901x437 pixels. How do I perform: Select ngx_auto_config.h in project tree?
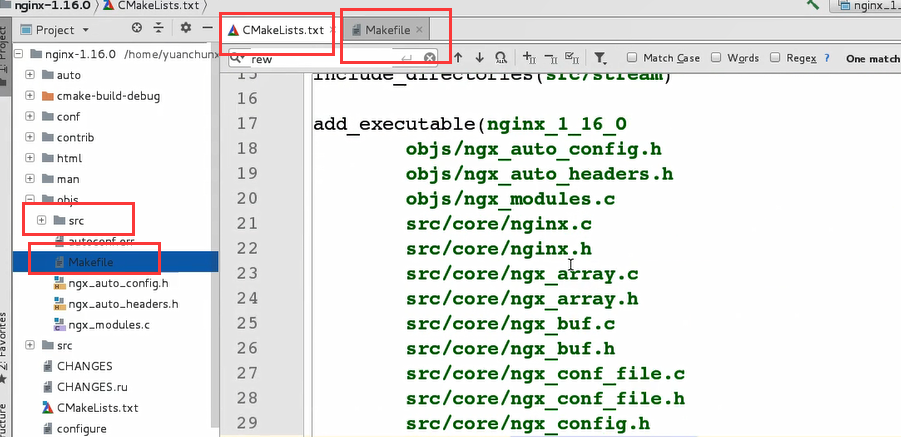pos(118,284)
